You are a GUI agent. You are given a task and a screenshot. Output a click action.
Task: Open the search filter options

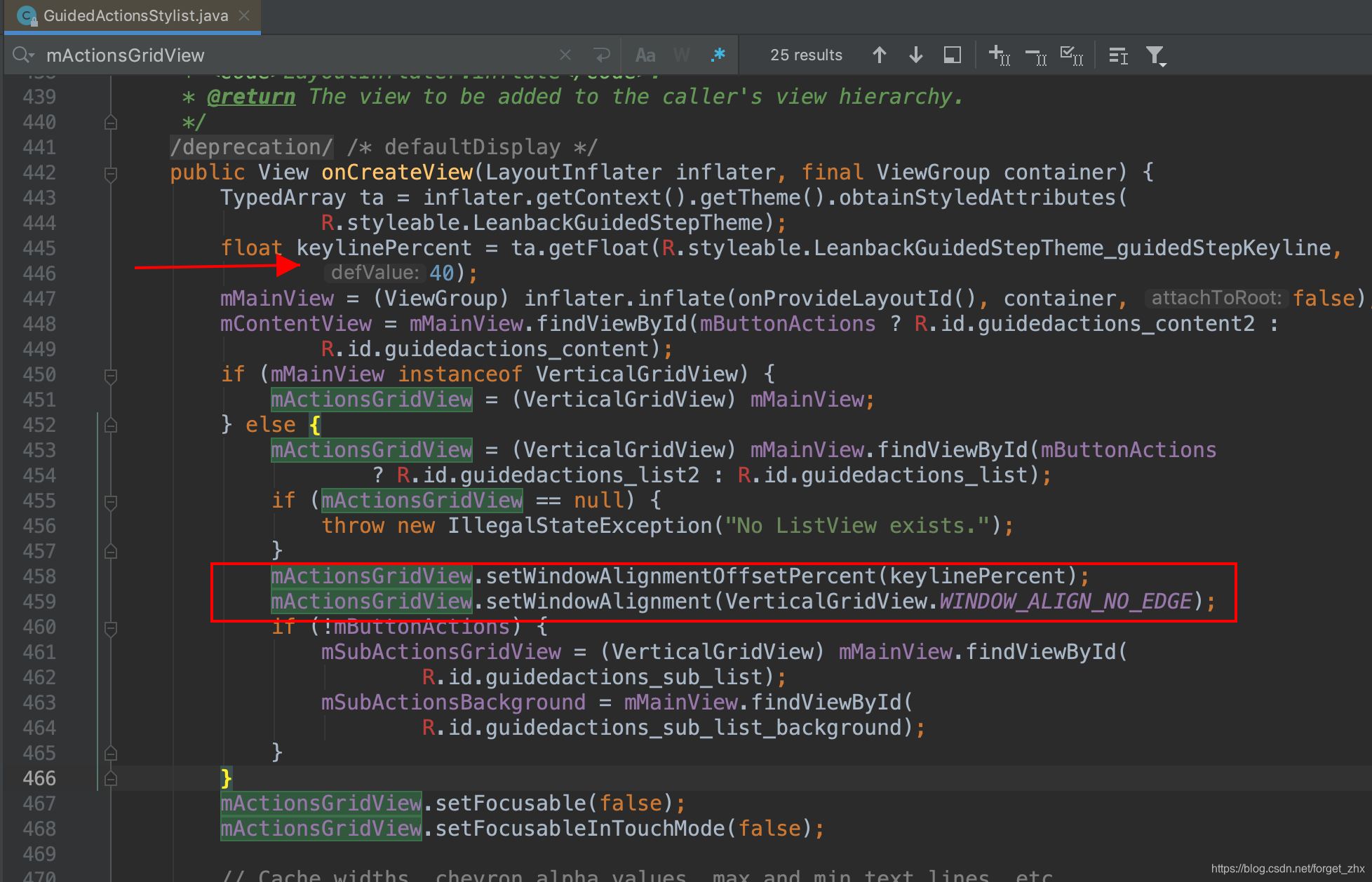pyautogui.click(x=1156, y=55)
